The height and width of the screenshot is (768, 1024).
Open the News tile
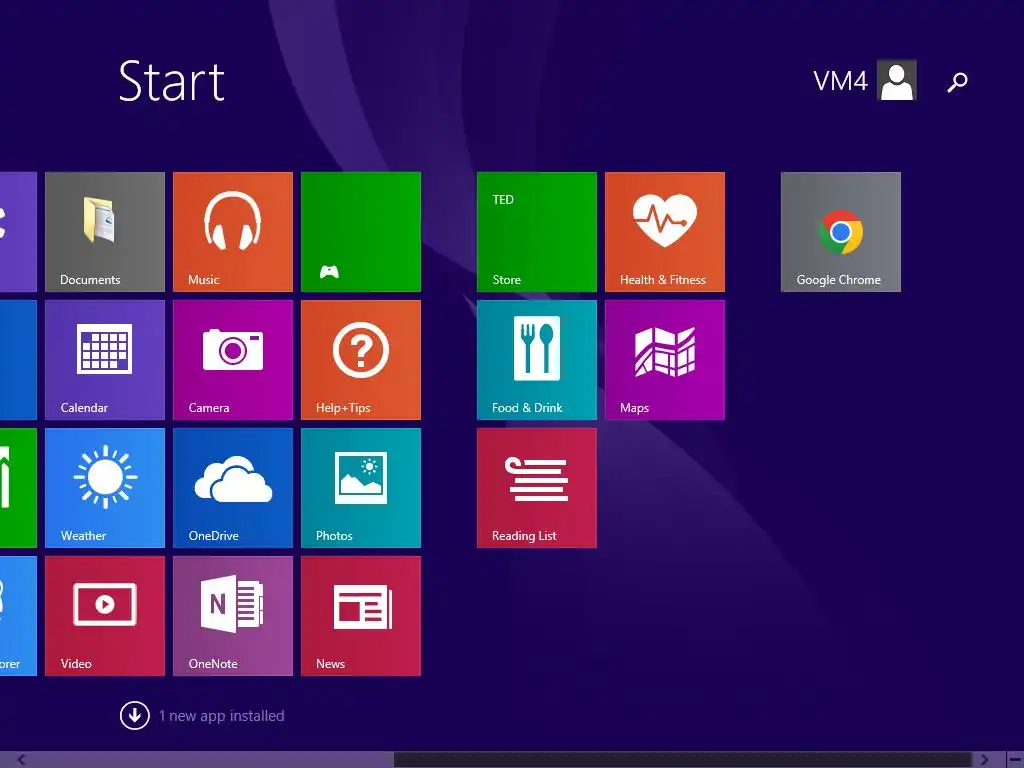coord(360,616)
